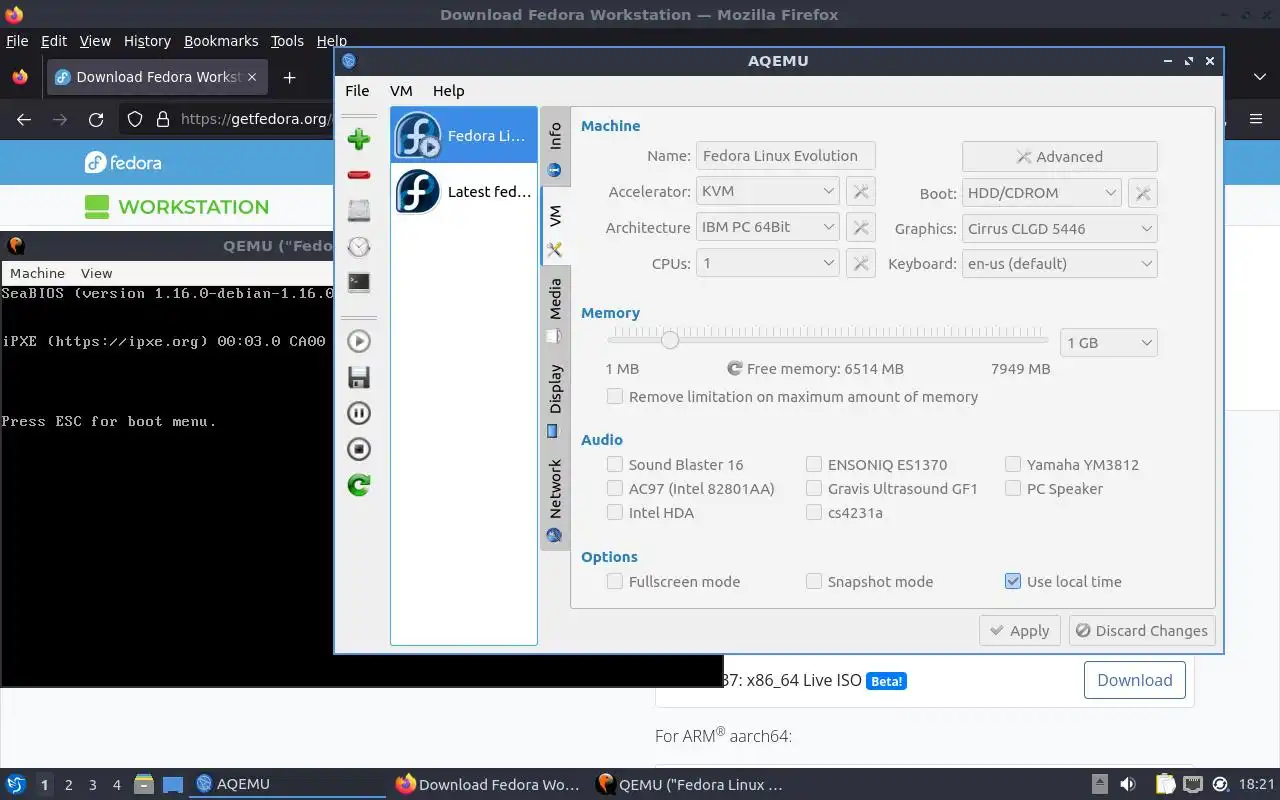Open the system volume icon in tray
1280x800 pixels.
coord(1128,784)
